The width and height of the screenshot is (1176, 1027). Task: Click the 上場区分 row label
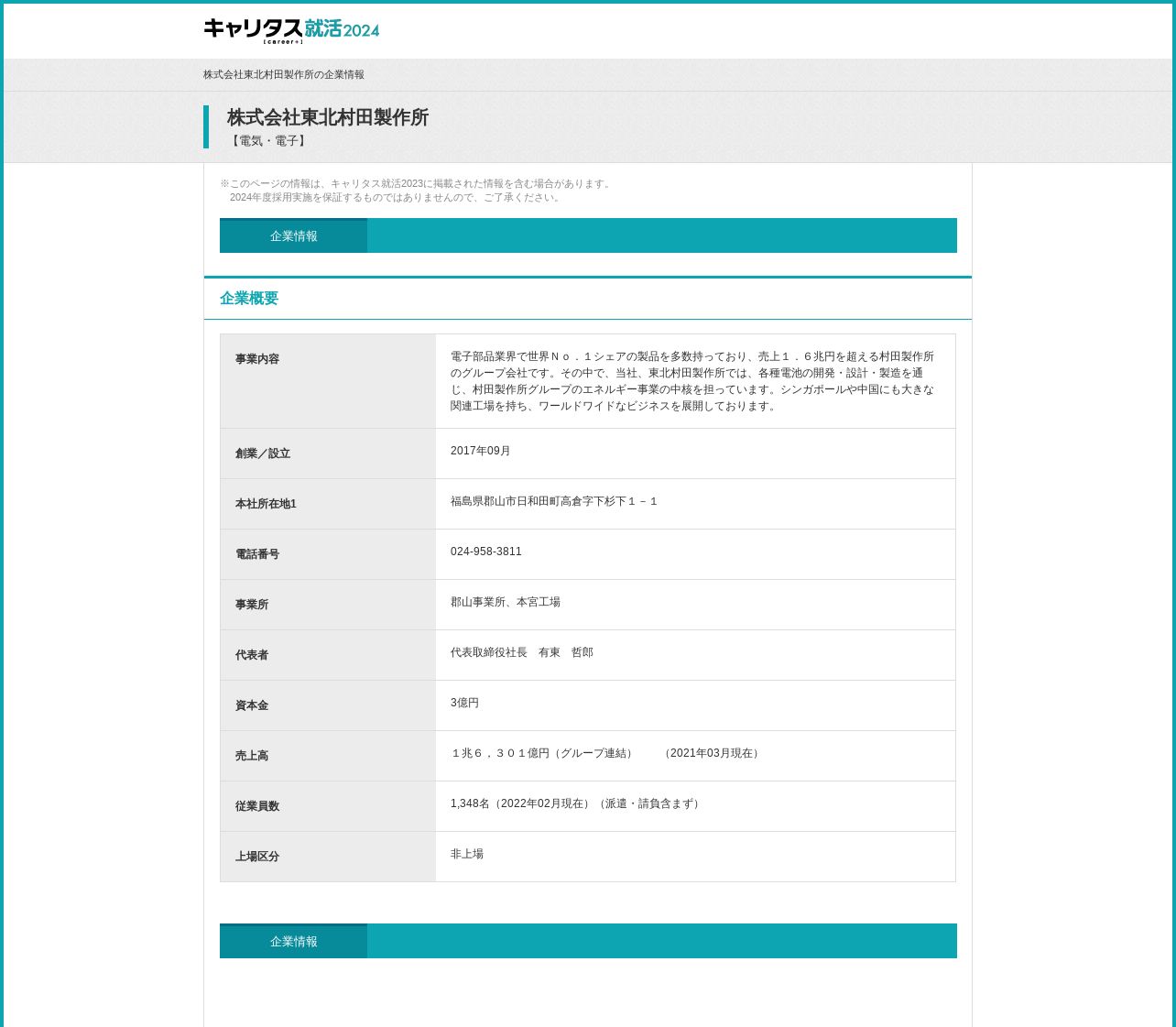257,857
